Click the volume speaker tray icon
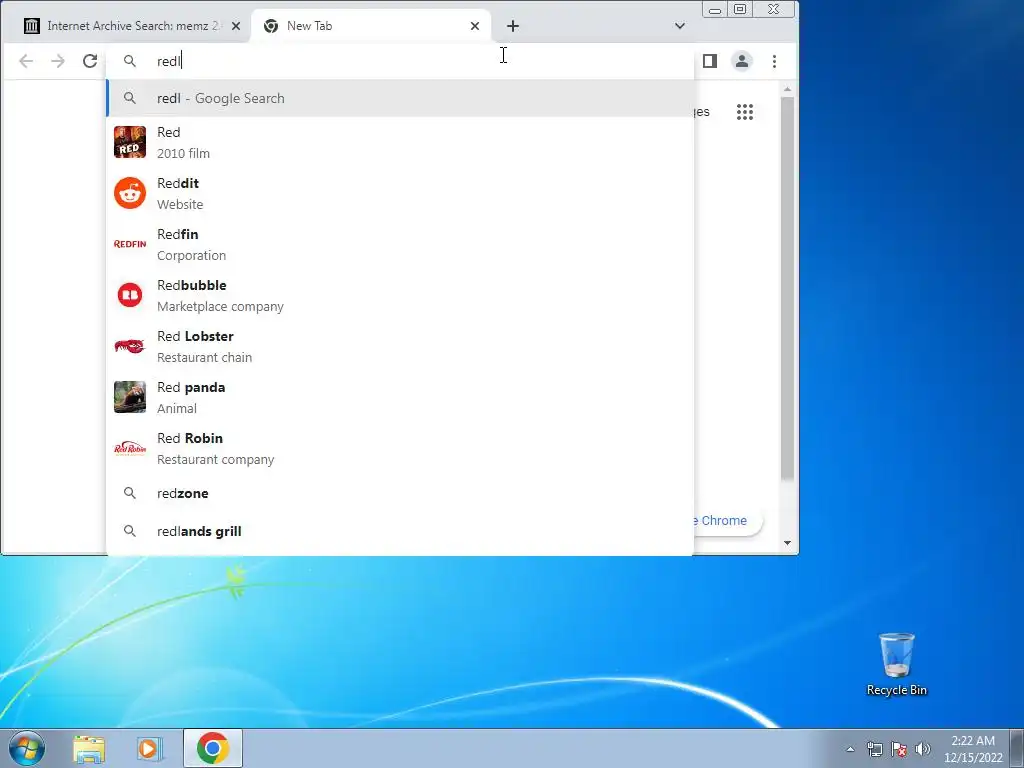Image resolution: width=1024 pixels, height=768 pixels. pyautogui.click(x=923, y=749)
